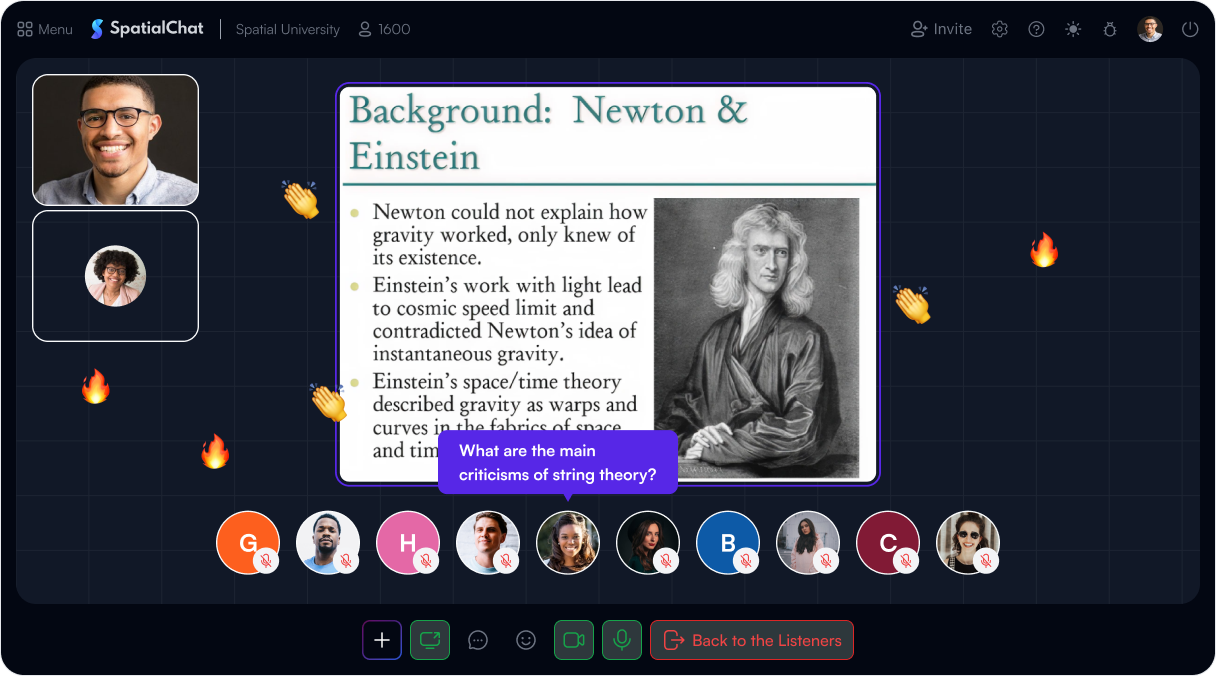Switch to light theme with the sun icon
Image resolution: width=1216 pixels, height=676 pixels.
click(x=1073, y=29)
